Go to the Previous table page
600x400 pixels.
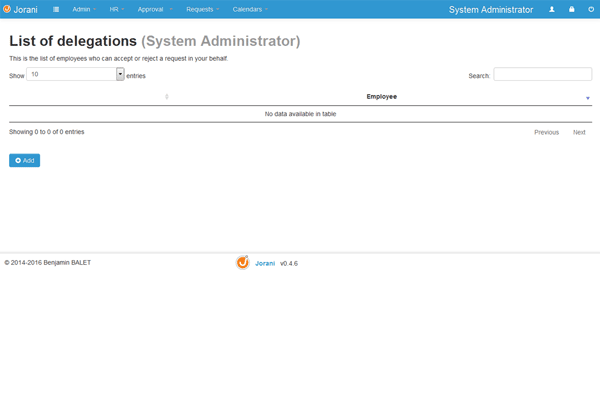(x=546, y=132)
